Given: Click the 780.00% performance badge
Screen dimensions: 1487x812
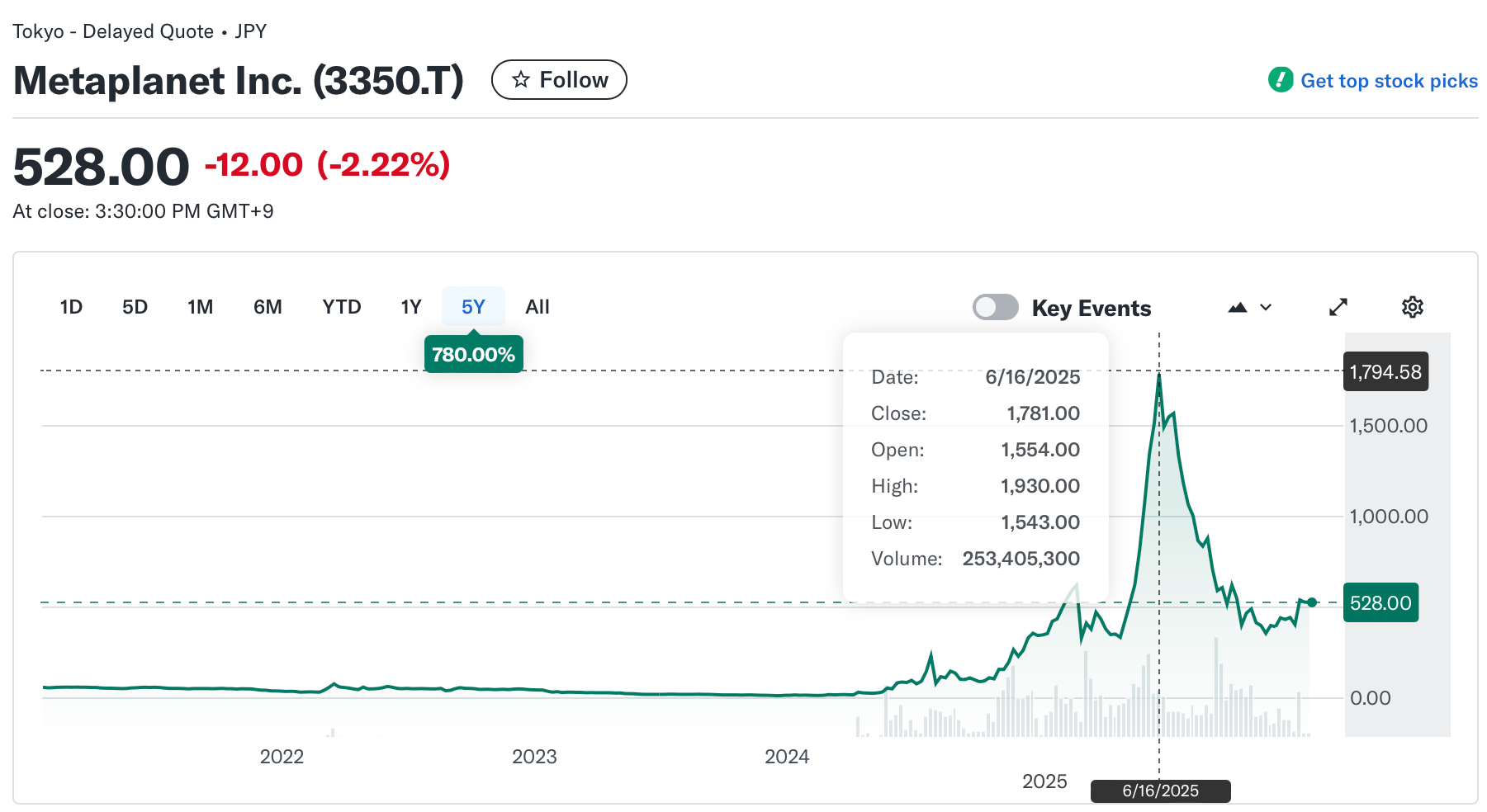Looking at the screenshot, I should point(473,354).
